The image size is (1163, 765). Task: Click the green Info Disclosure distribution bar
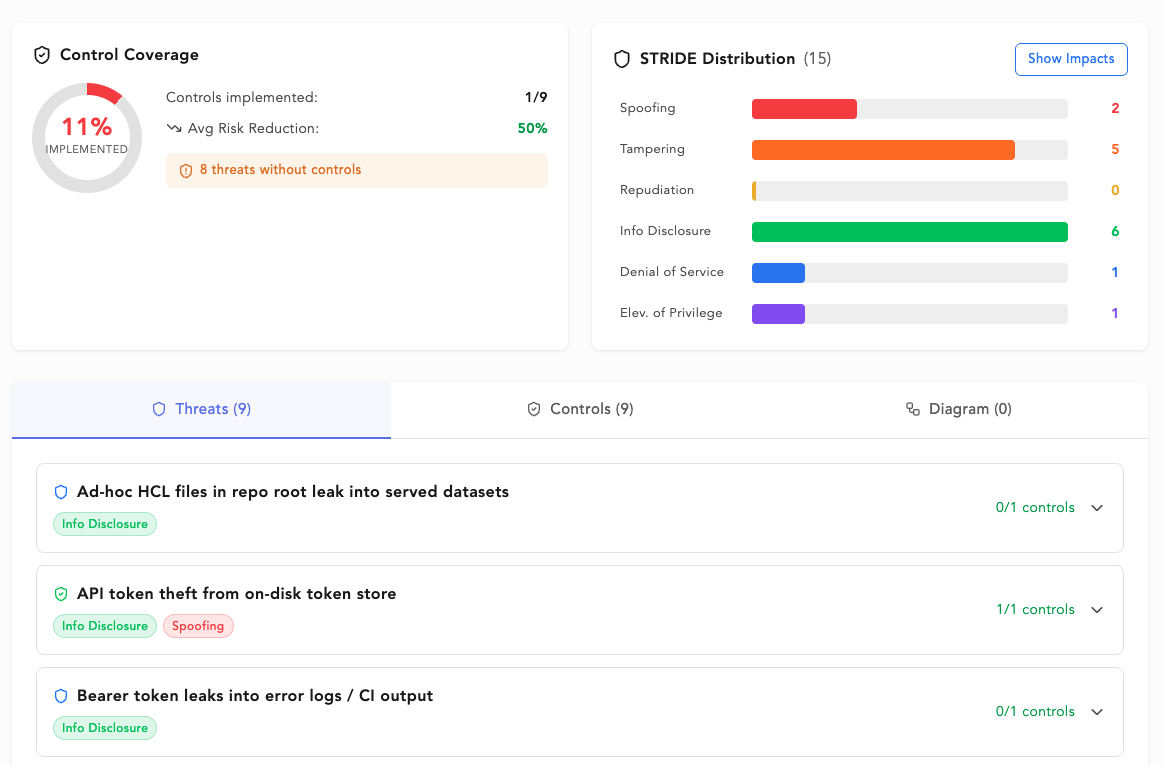click(909, 232)
